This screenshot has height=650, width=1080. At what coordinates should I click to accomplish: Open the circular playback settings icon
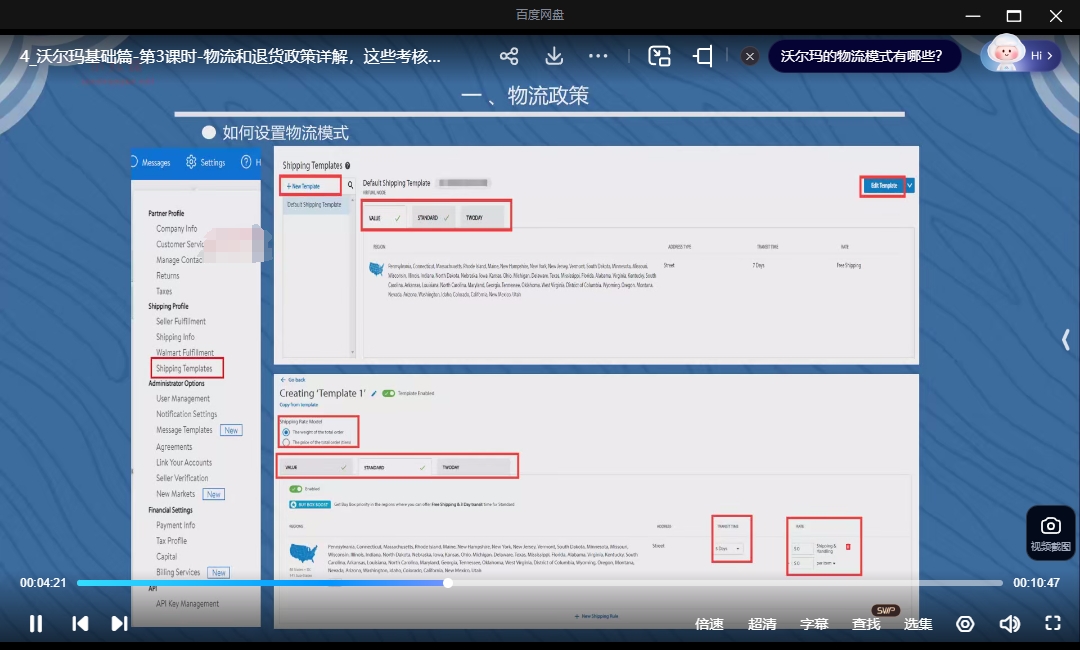click(x=965, y=624)
